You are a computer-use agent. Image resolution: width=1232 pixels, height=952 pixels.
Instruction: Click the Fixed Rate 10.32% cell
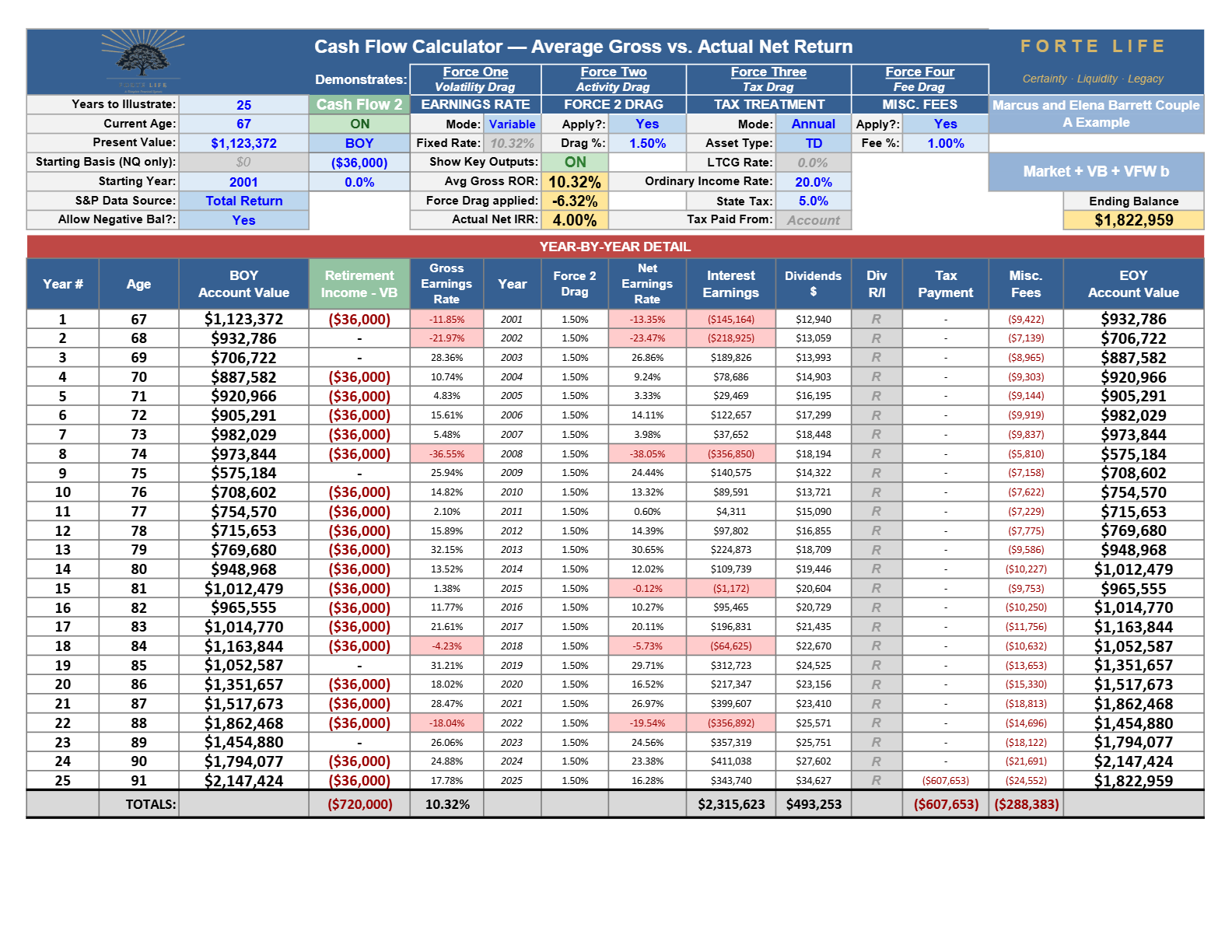(512, 143)
